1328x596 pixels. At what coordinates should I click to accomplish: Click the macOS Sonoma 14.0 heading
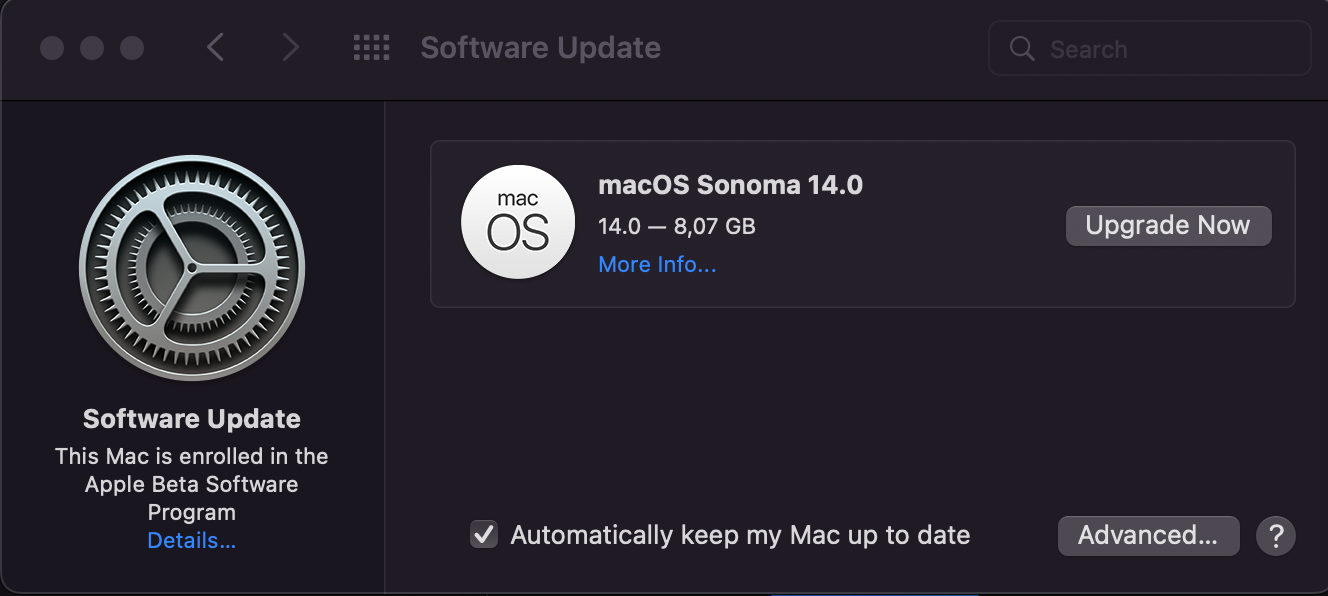(730, 185)
